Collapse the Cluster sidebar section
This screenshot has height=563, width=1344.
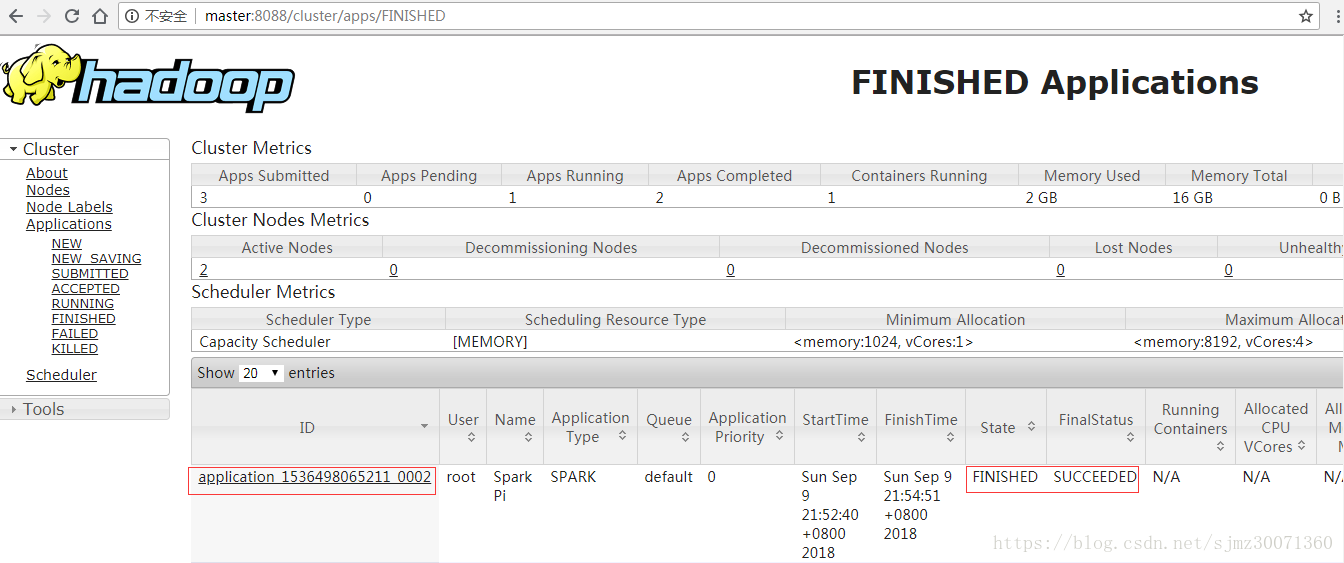click(x=84, y=149)
